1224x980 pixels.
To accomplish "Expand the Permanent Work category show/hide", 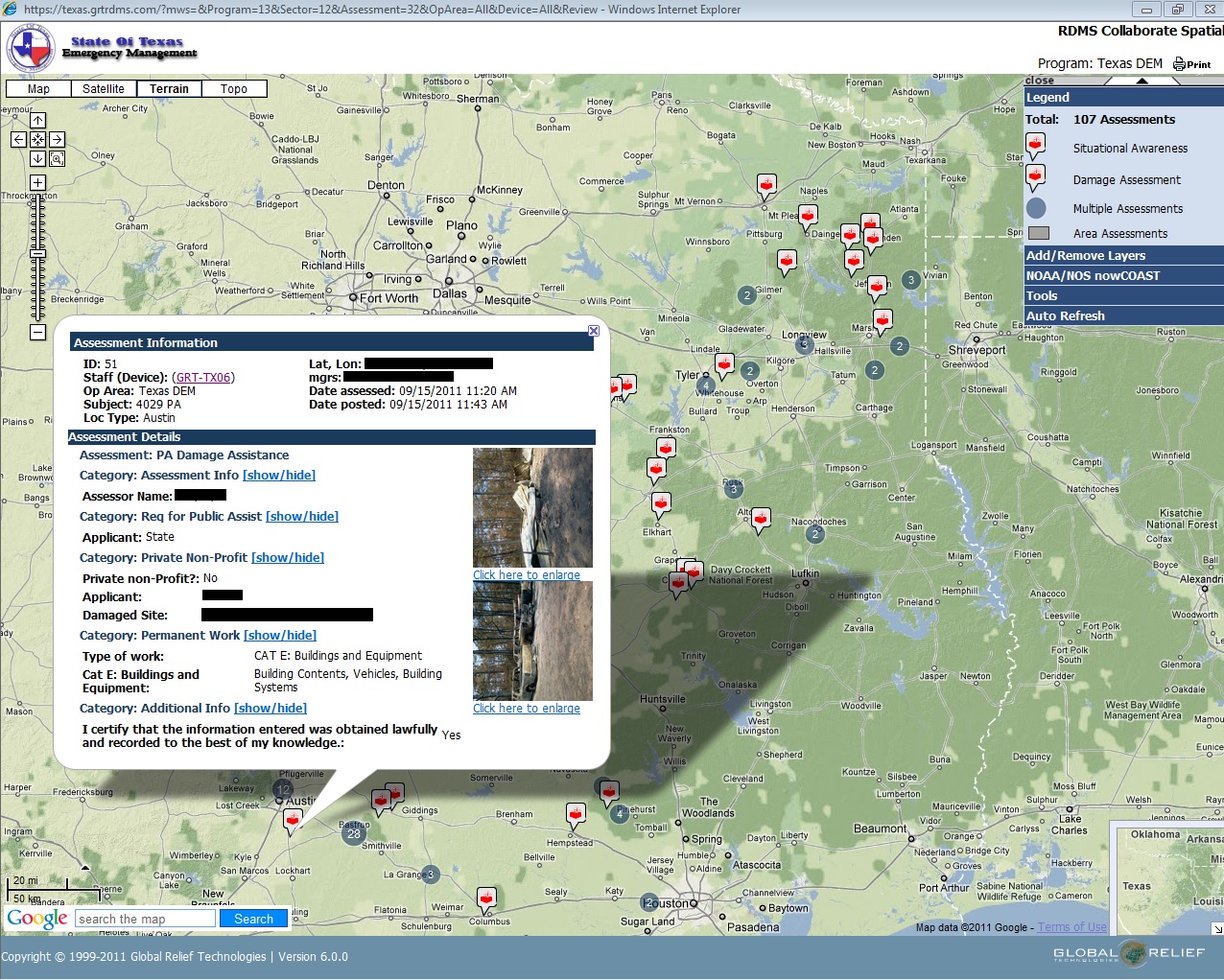I will click(280, 635).
